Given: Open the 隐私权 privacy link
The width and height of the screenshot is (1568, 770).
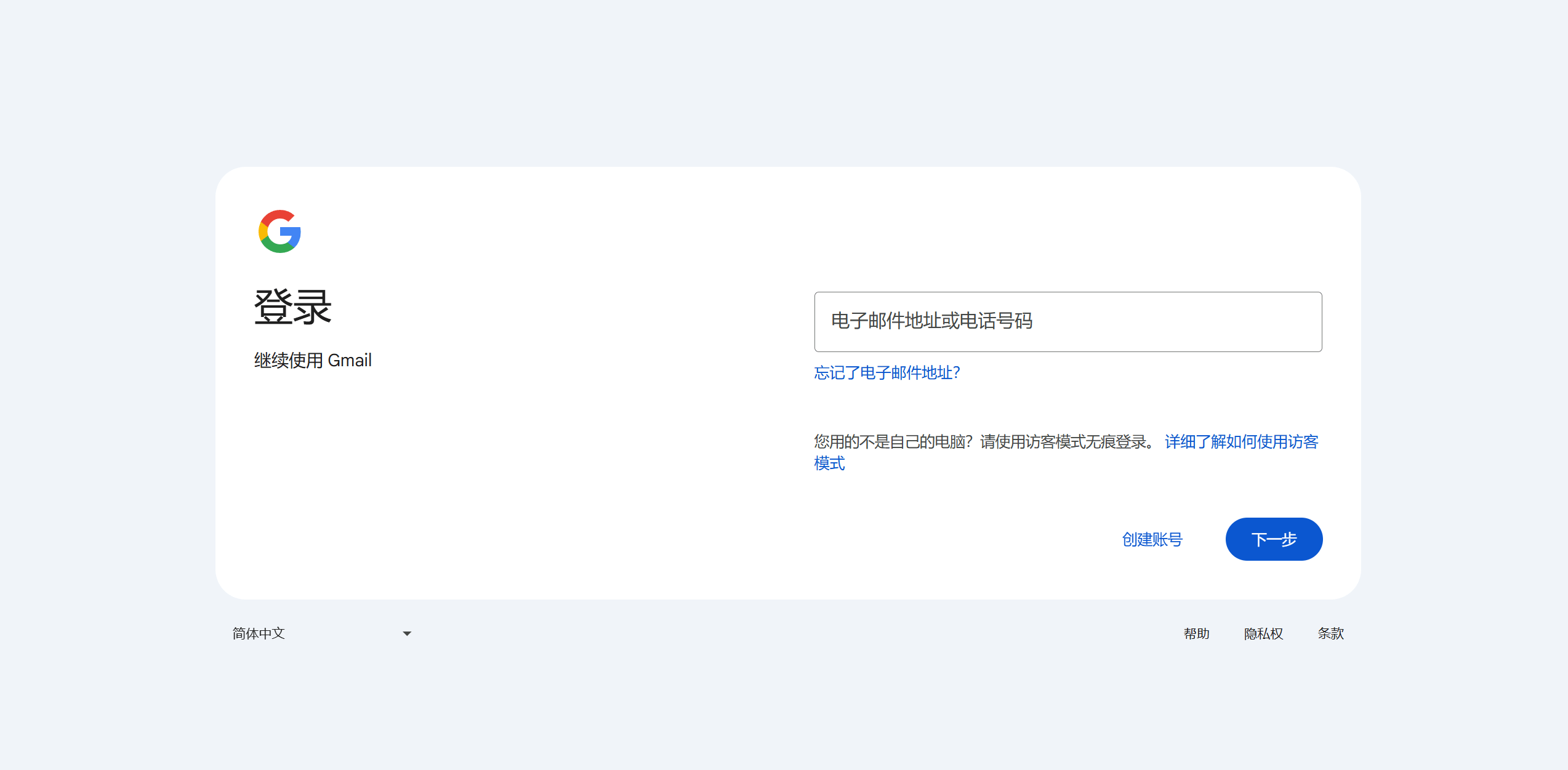Looking at the screenshot, I should (x=1263, y=633).
